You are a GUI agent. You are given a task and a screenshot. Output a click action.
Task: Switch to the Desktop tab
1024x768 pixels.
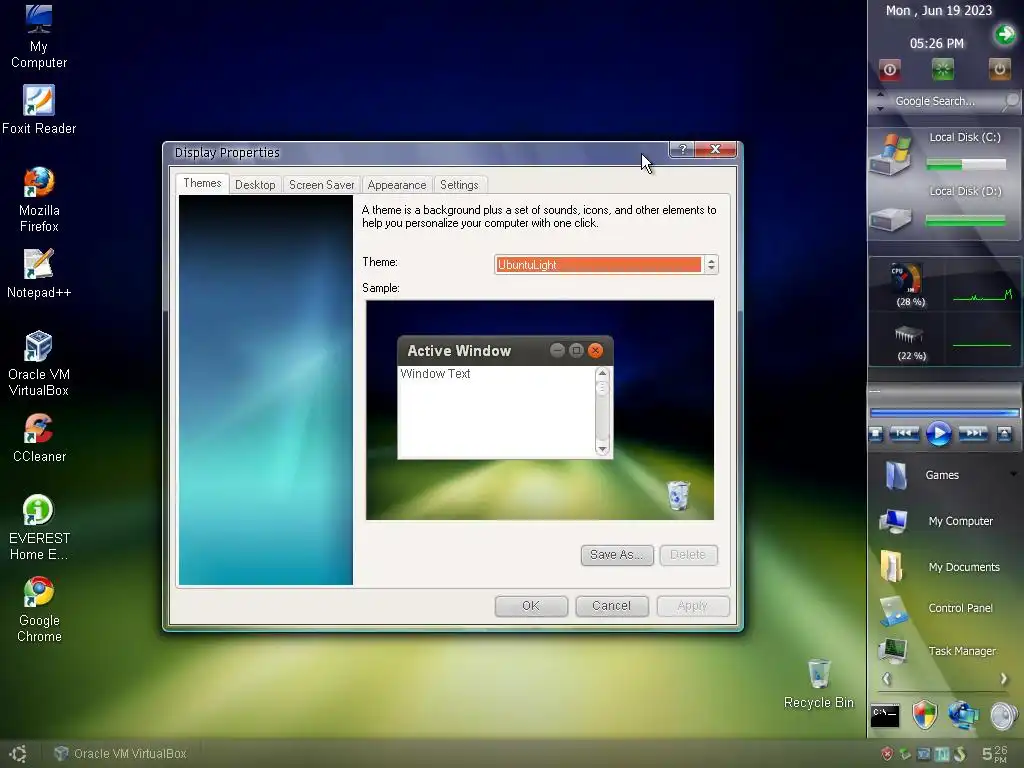pos(255,185)
